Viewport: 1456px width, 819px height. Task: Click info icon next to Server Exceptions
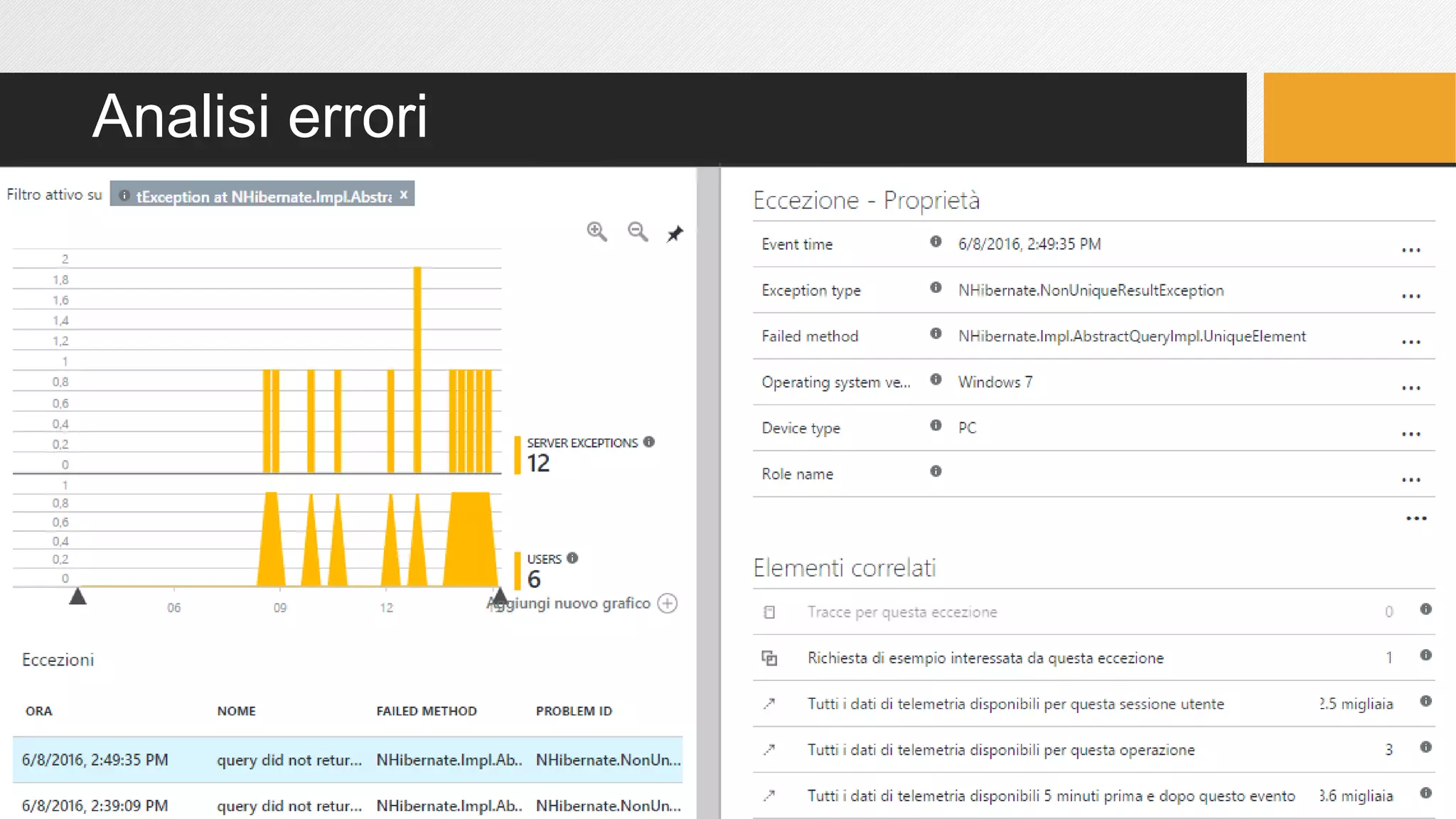[649, 442]
